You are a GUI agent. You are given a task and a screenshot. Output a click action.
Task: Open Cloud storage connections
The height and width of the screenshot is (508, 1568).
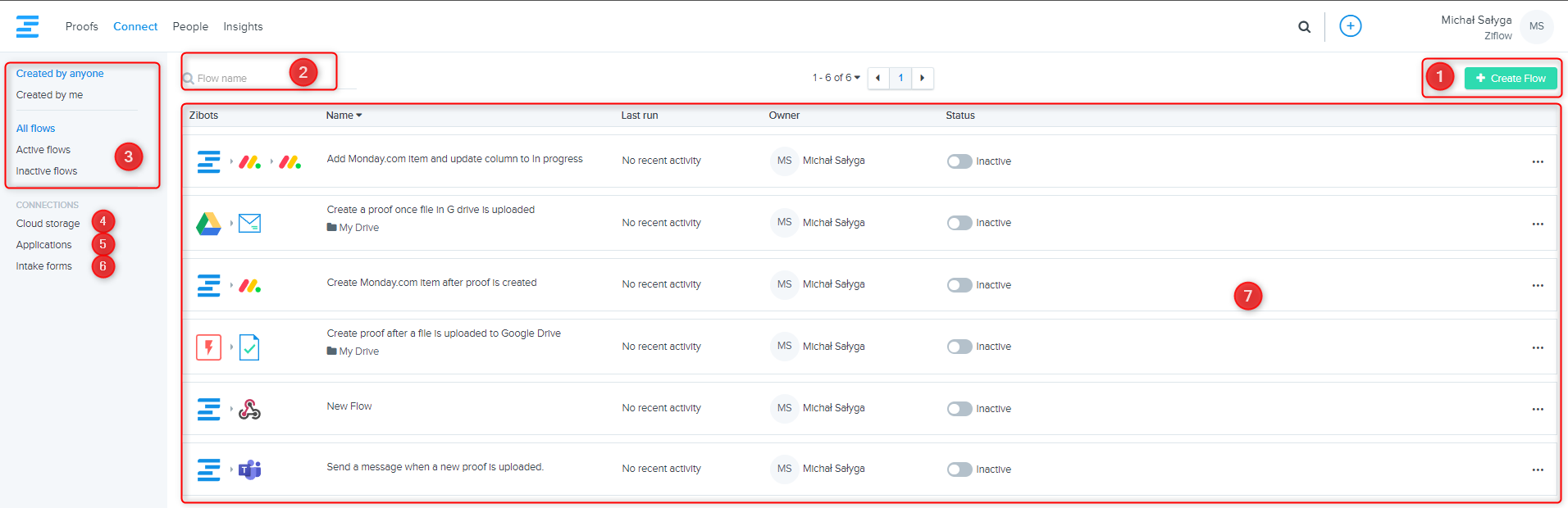48,224
